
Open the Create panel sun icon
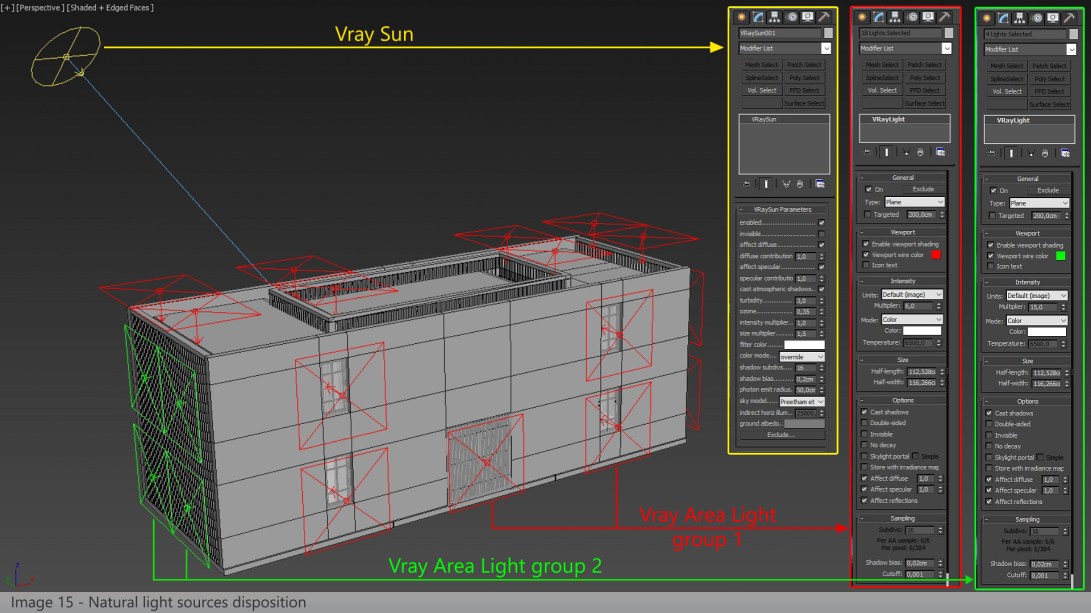(x=741, y=16)
